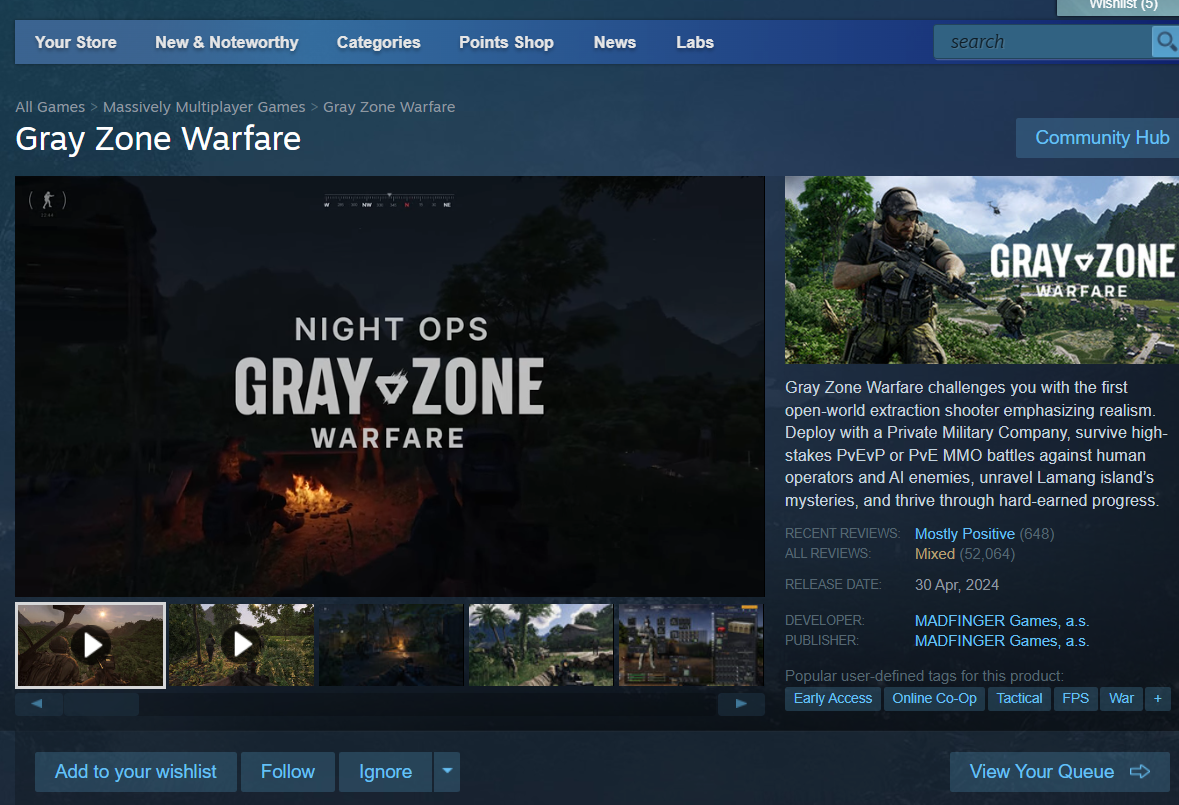Click View Your Queue
Image resolution: width=1179 pixels, height=805 pixels.
coord(1059,771)
